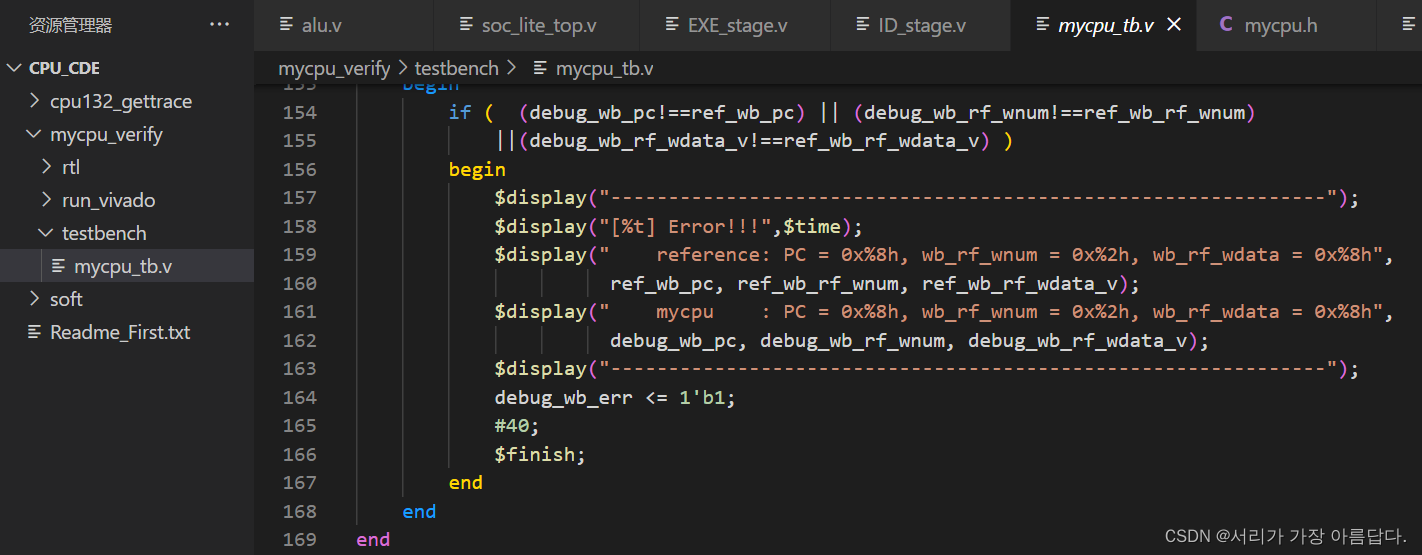This screenshot has height=555, width=1422.
Task: Switch to the alu.v tab
Action: point(344,25)
